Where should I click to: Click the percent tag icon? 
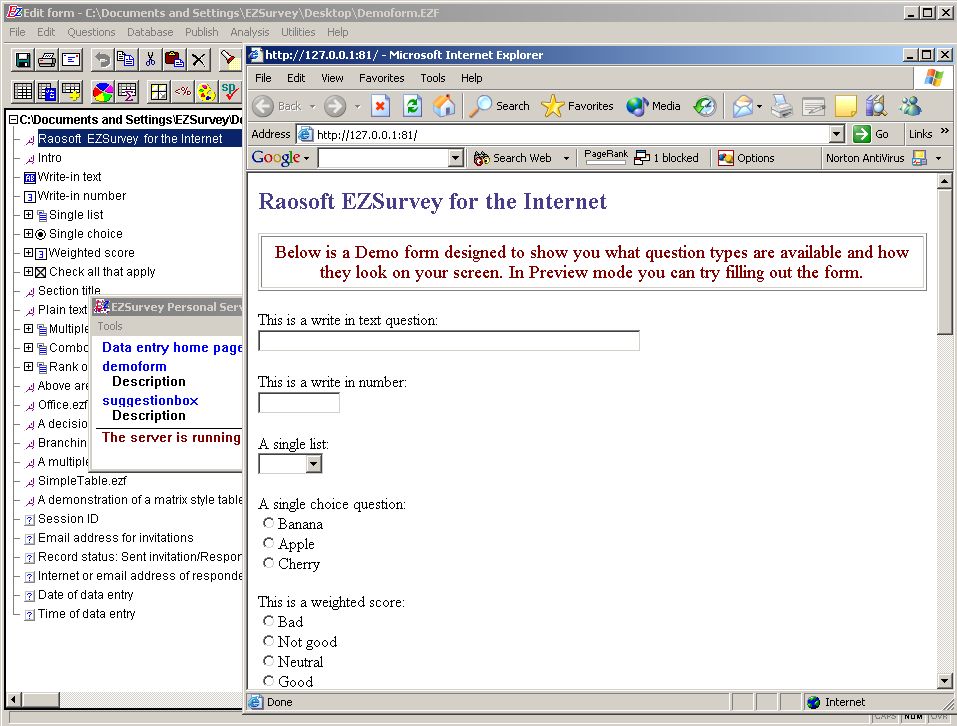(182, 92)
